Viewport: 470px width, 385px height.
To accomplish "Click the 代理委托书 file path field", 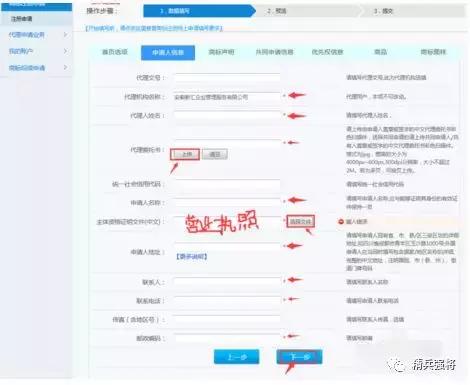I will [227, 143].
